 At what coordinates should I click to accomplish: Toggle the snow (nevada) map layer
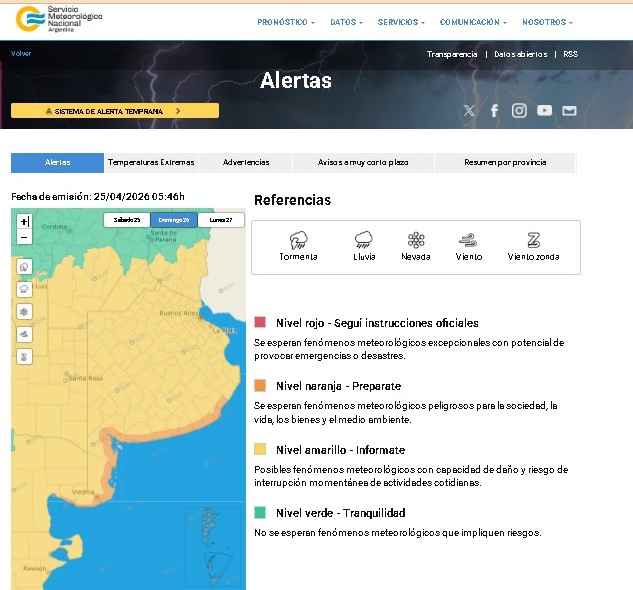[x=24, y=311]
